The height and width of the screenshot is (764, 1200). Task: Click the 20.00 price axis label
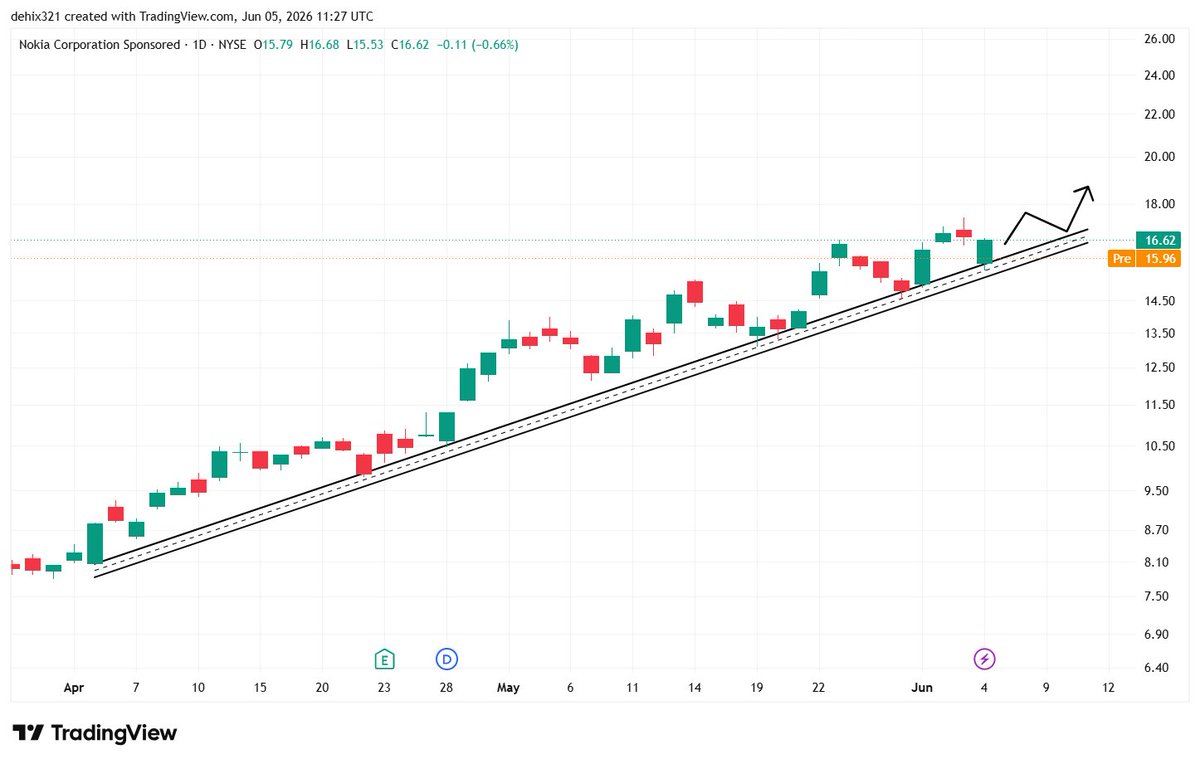pyautogui.click(x=1158, y=157)
